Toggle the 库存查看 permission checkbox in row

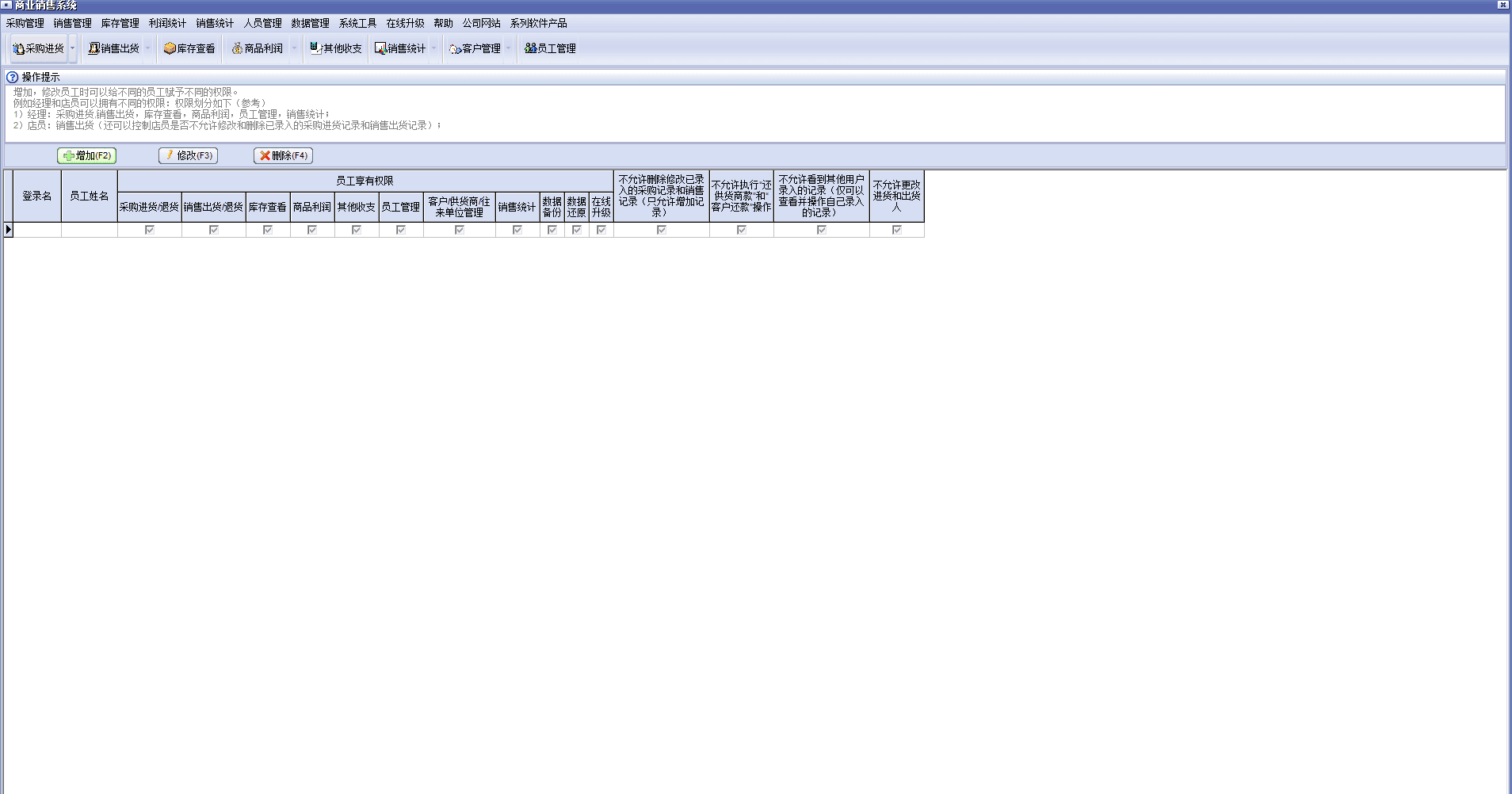268,230
